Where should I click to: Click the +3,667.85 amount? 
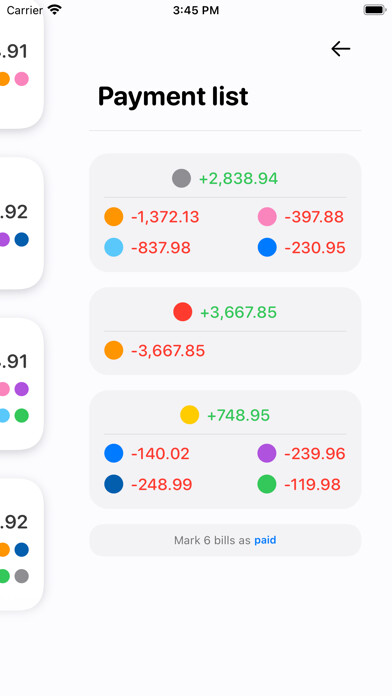(x=238, y=312)
